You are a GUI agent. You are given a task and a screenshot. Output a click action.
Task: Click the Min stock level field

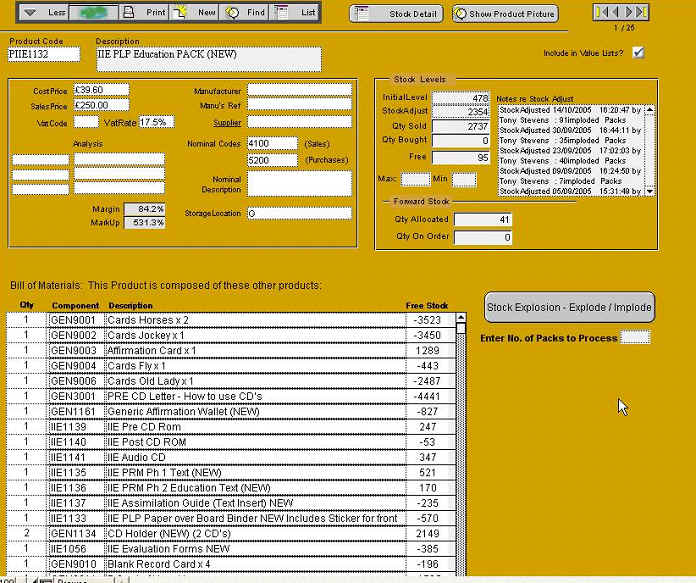(464, 180)
